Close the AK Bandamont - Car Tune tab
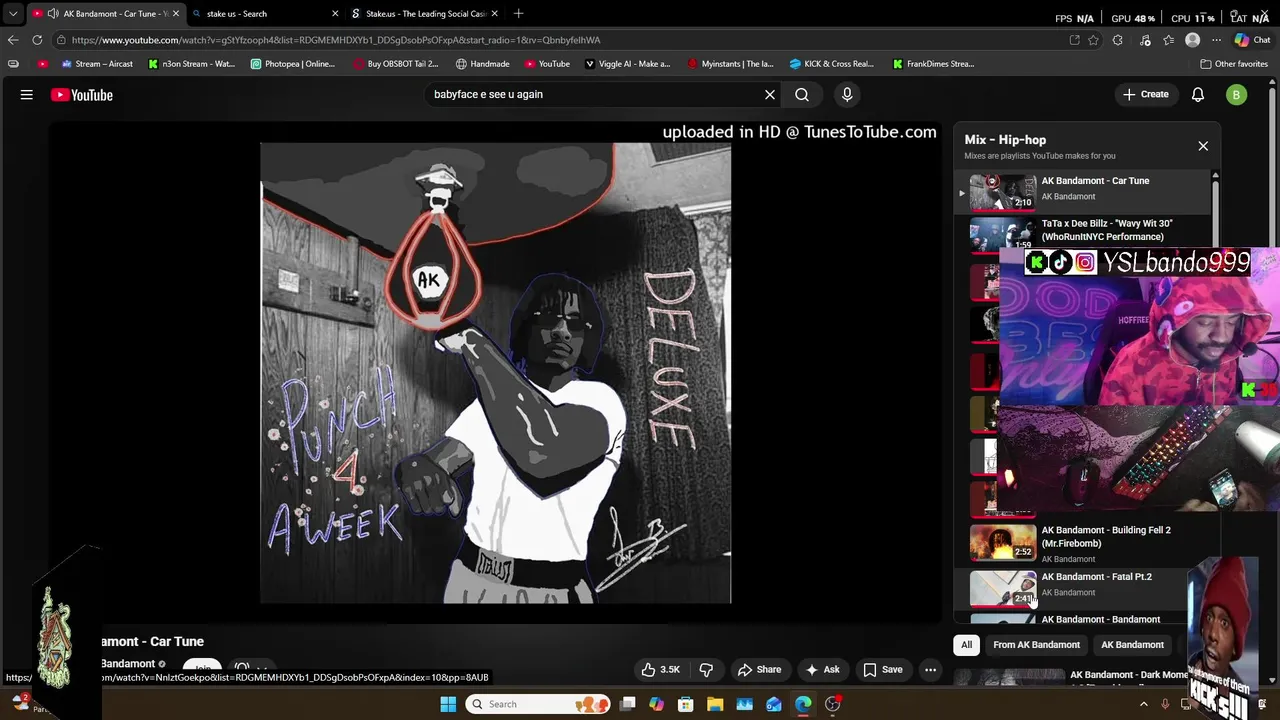Image resolution: width=1280 pixels, height=720 pixels. [x=175, y=14]
